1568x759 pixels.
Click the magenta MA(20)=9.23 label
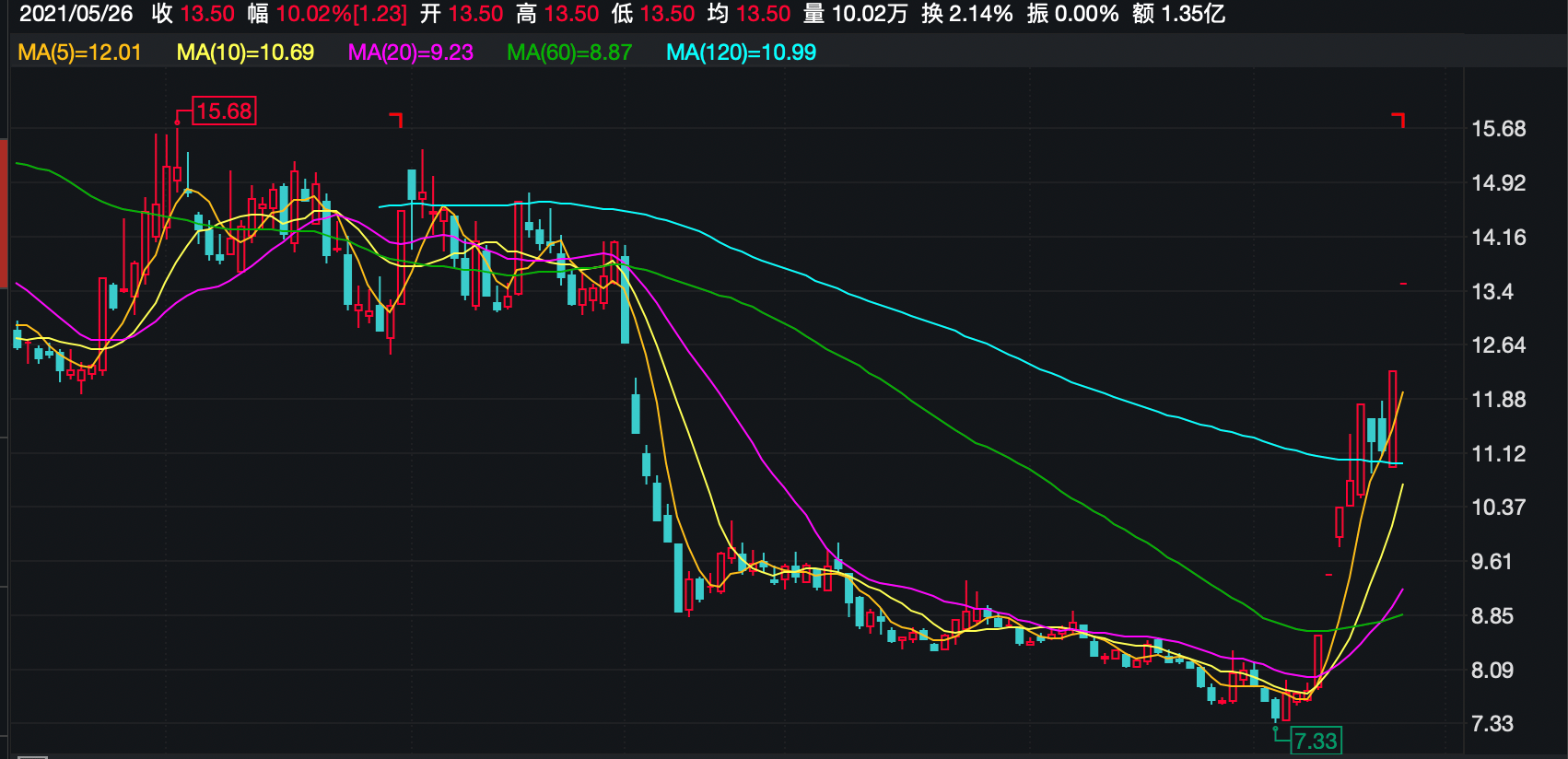tap(410, 53)
